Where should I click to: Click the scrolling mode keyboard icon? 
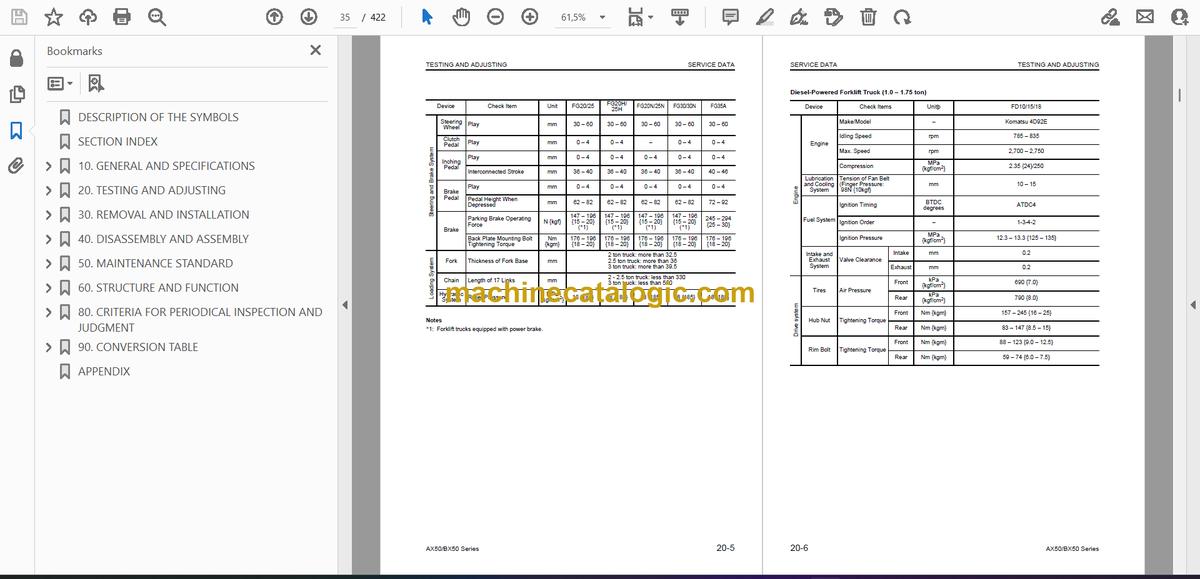point(680,17)
